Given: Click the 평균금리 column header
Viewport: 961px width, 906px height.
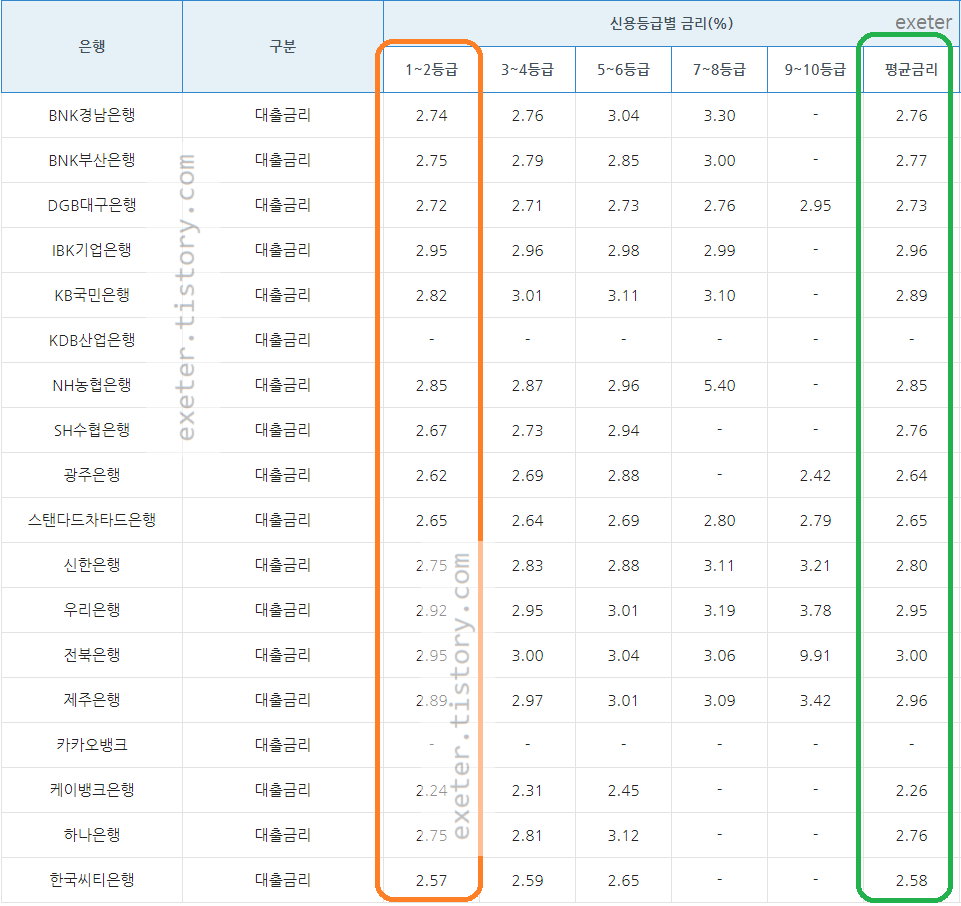Looking at the screenshot, I should [911, 70].
